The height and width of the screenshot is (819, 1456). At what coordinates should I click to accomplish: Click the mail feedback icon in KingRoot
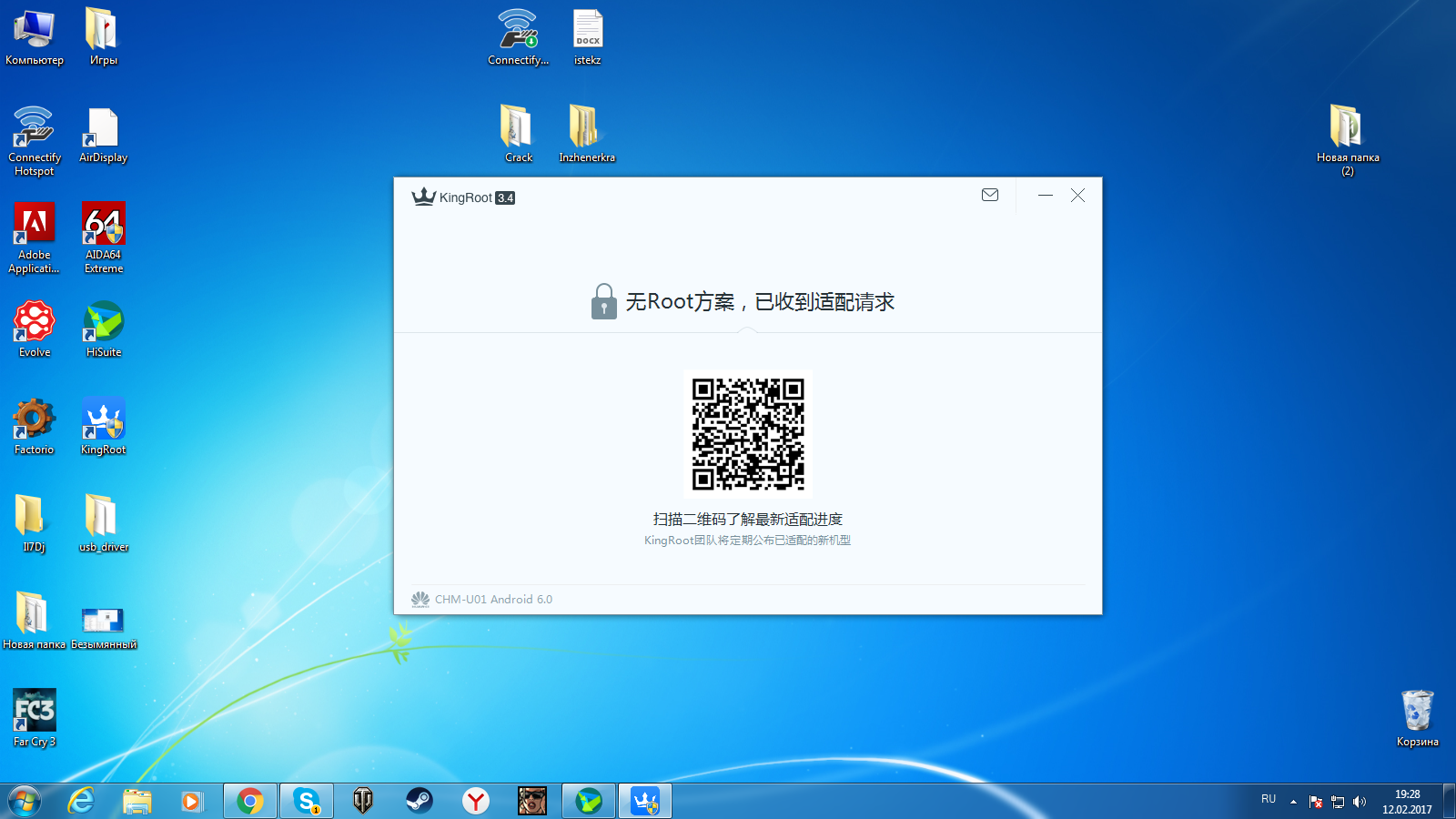pyautogui.click(x=990, y=195)
